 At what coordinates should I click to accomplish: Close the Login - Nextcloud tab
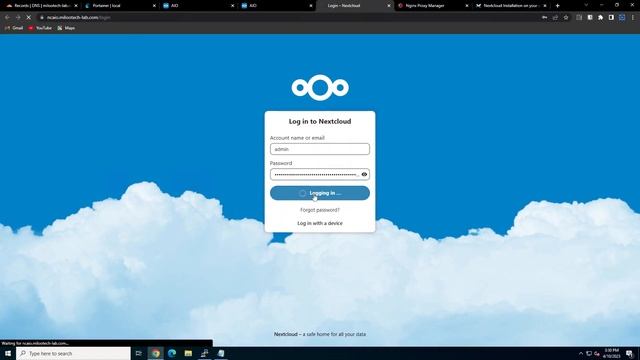[x=389, y=6]
